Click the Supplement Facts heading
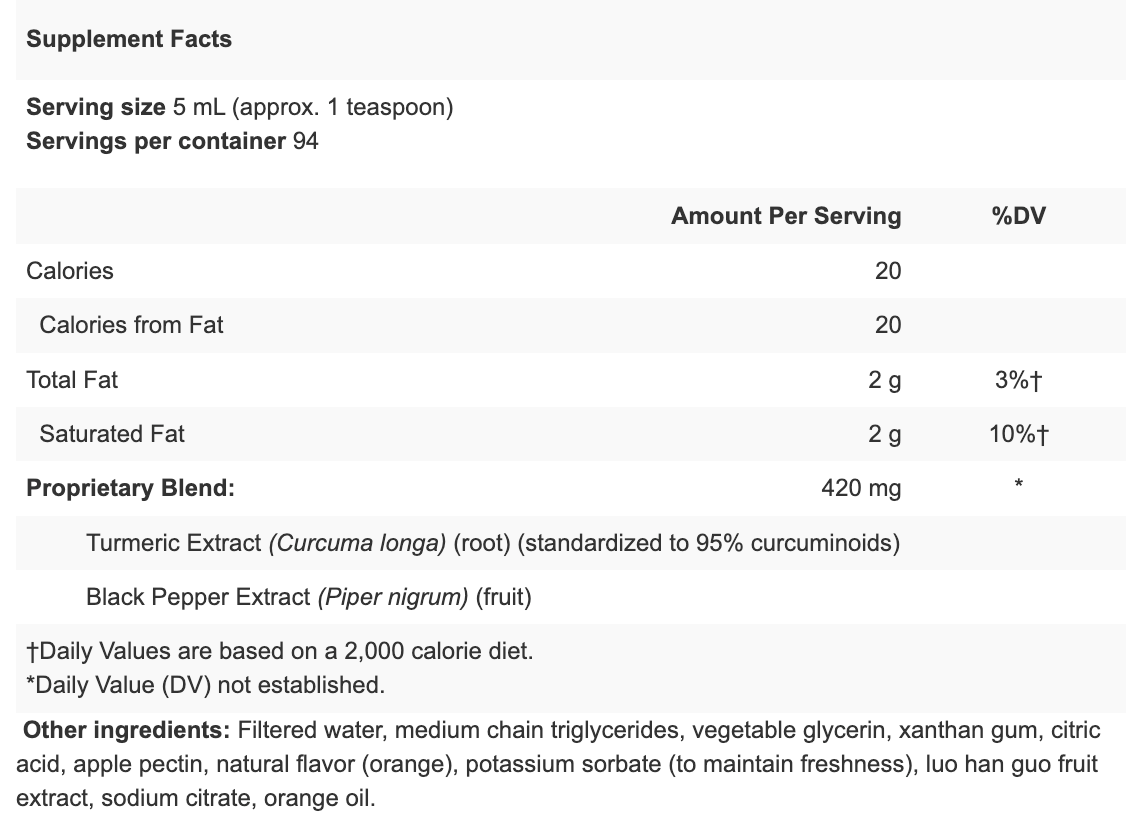Viewport: 1142px width, 836px height. (129, 40)
